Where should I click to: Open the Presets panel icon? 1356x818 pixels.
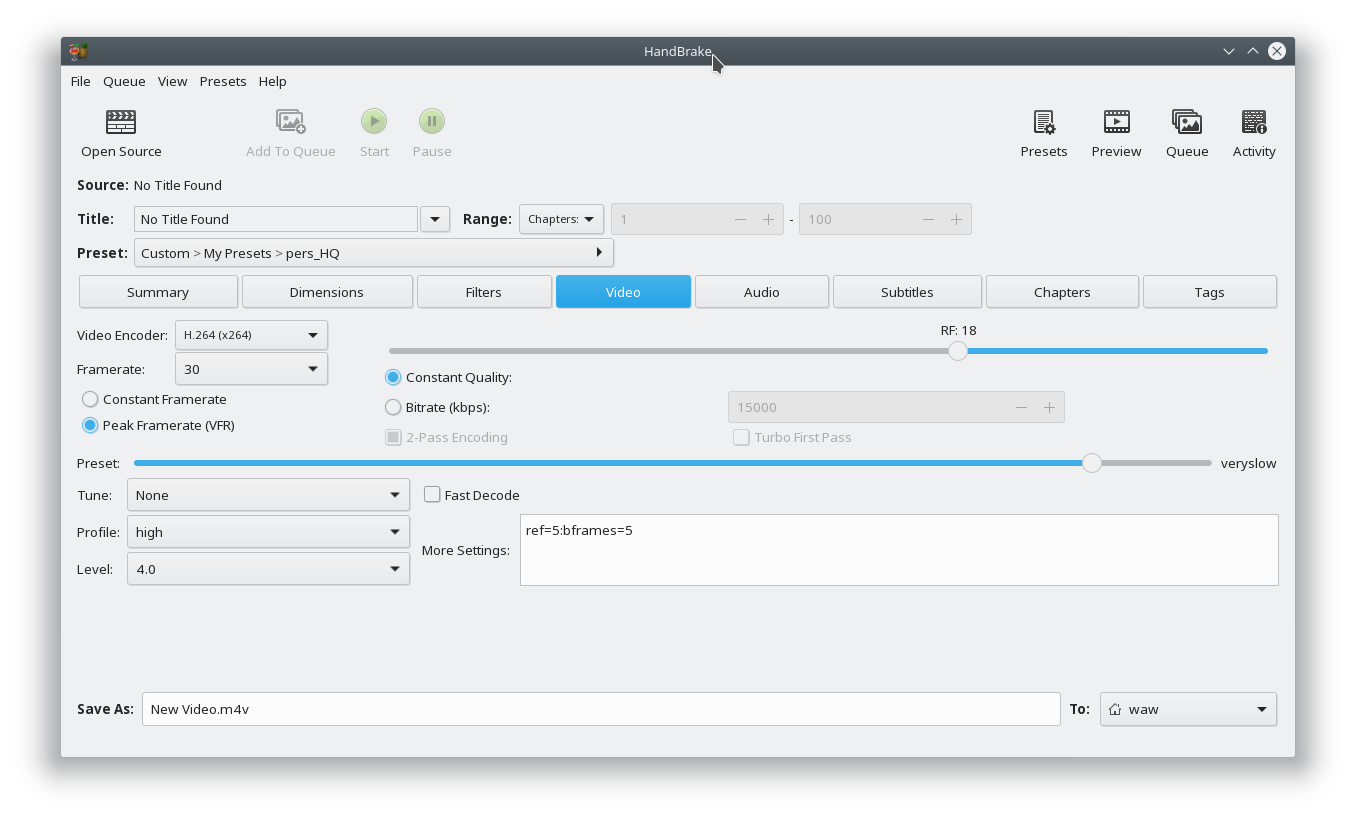point(1044,122)
